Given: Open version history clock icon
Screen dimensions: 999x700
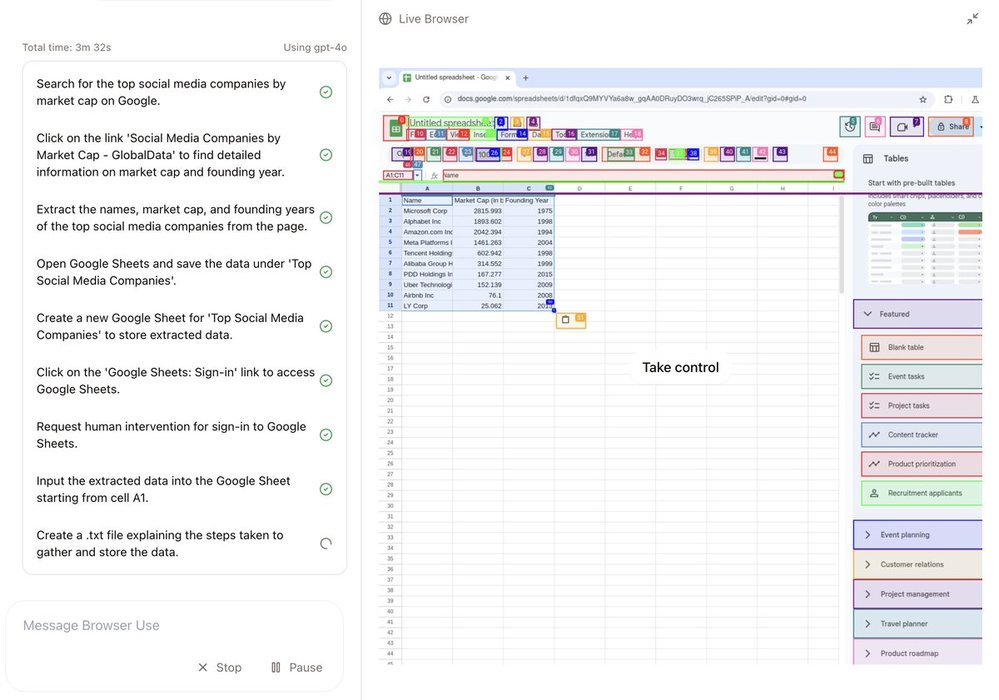Looking at the screenshot, I should pos(850,126).
